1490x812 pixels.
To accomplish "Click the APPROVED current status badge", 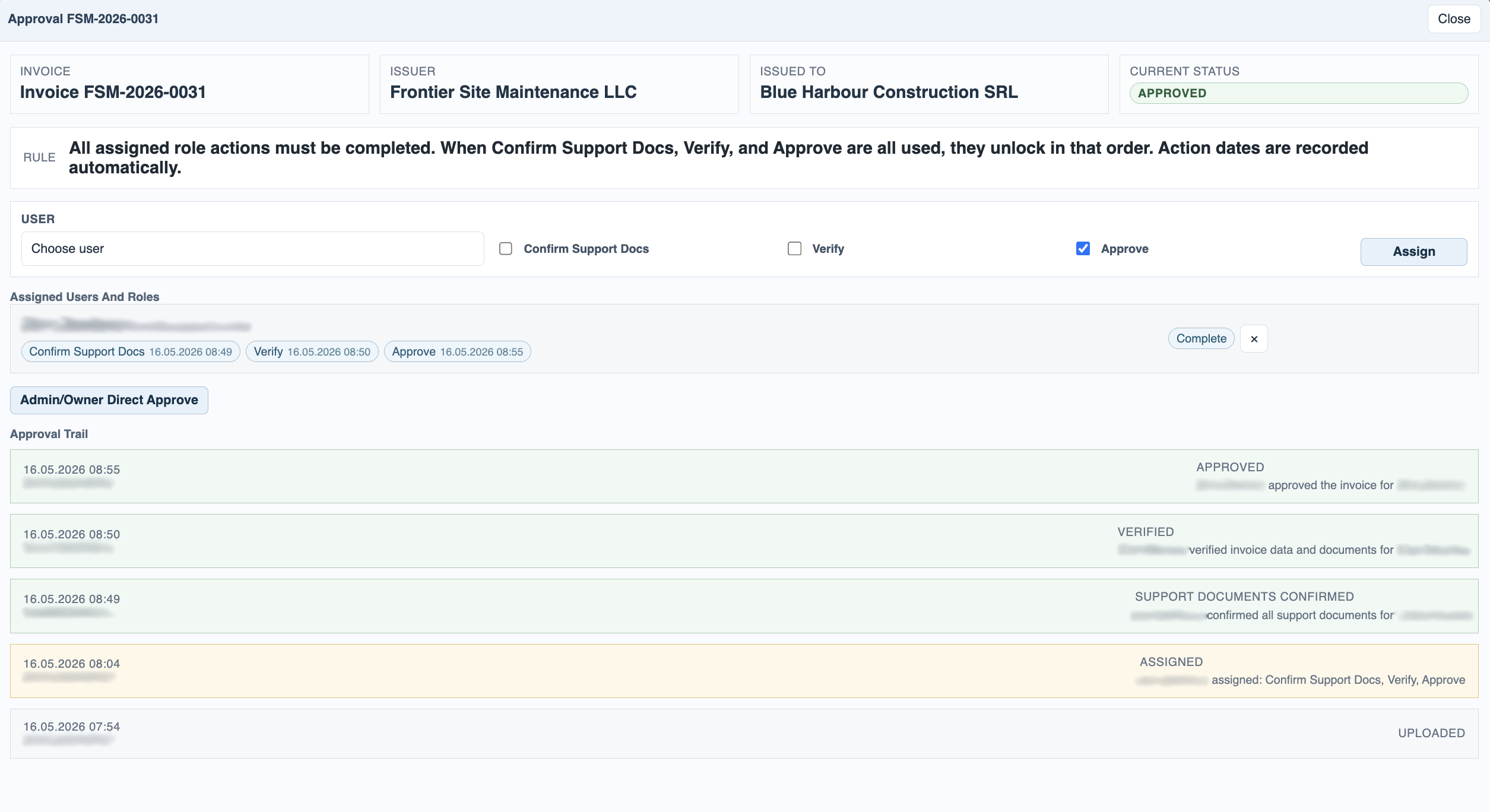I will (x=1299, y=93).
